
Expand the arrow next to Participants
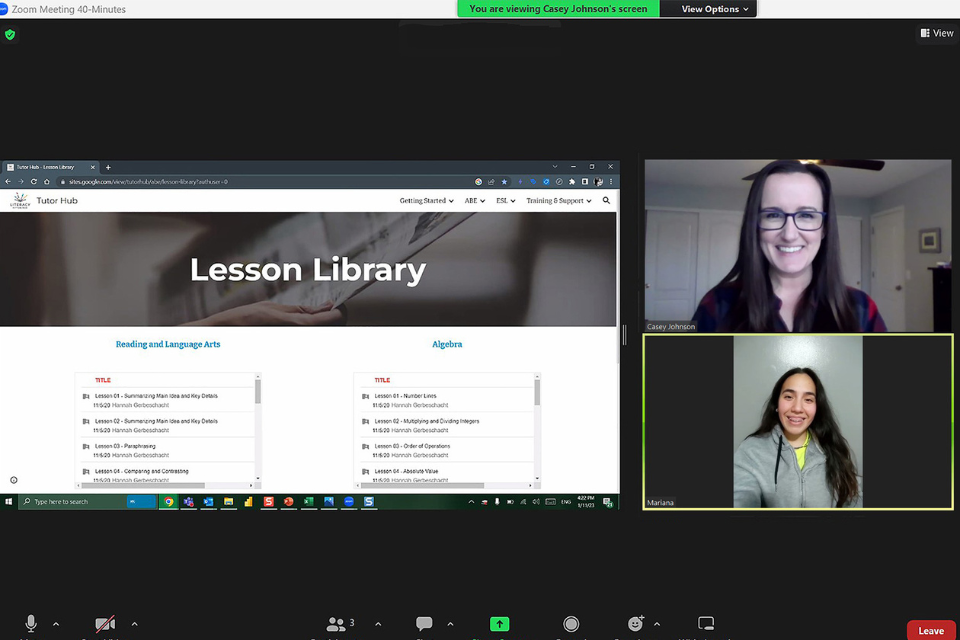tap(378, 624)
